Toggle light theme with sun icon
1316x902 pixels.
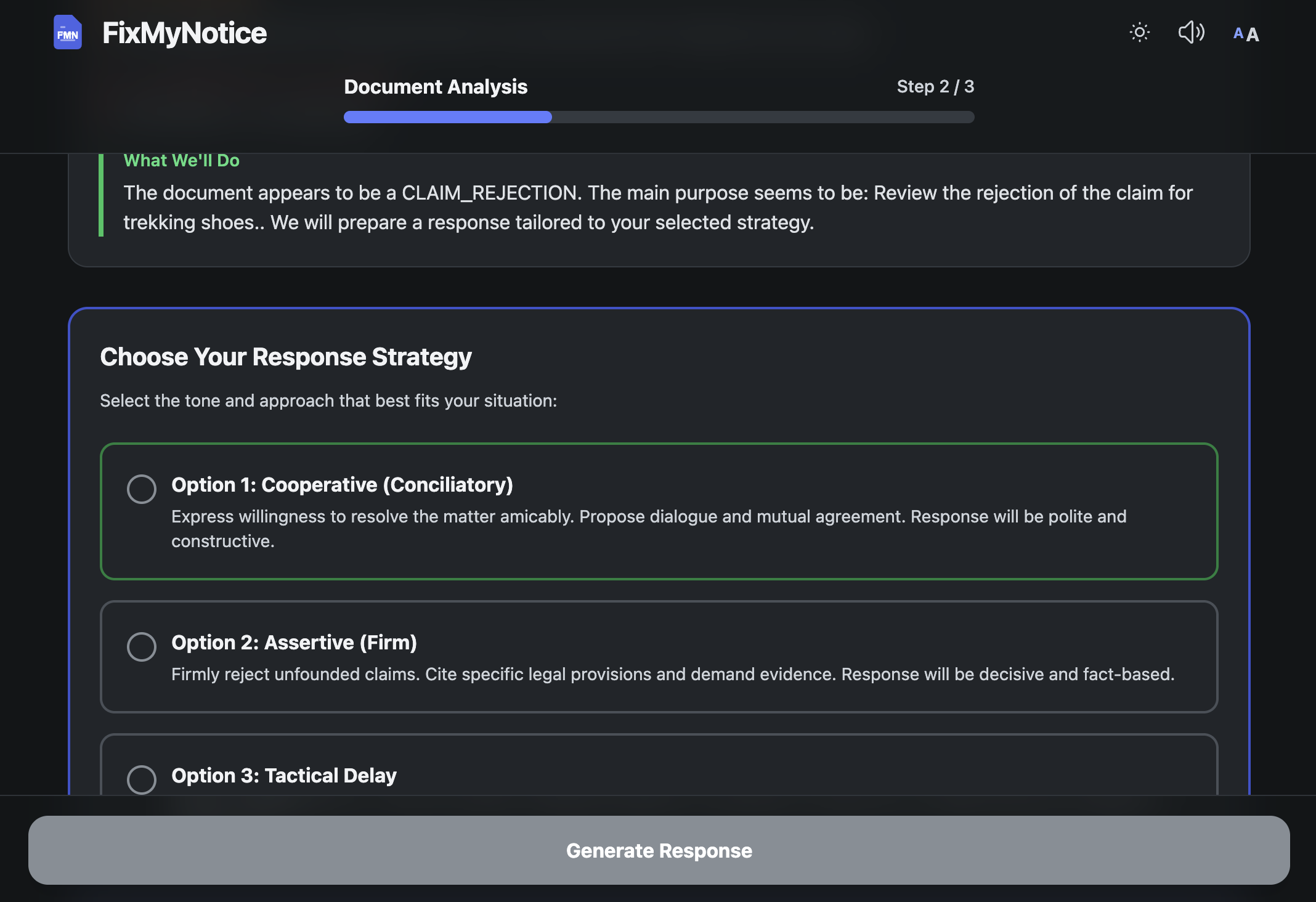coord(1139,33)
